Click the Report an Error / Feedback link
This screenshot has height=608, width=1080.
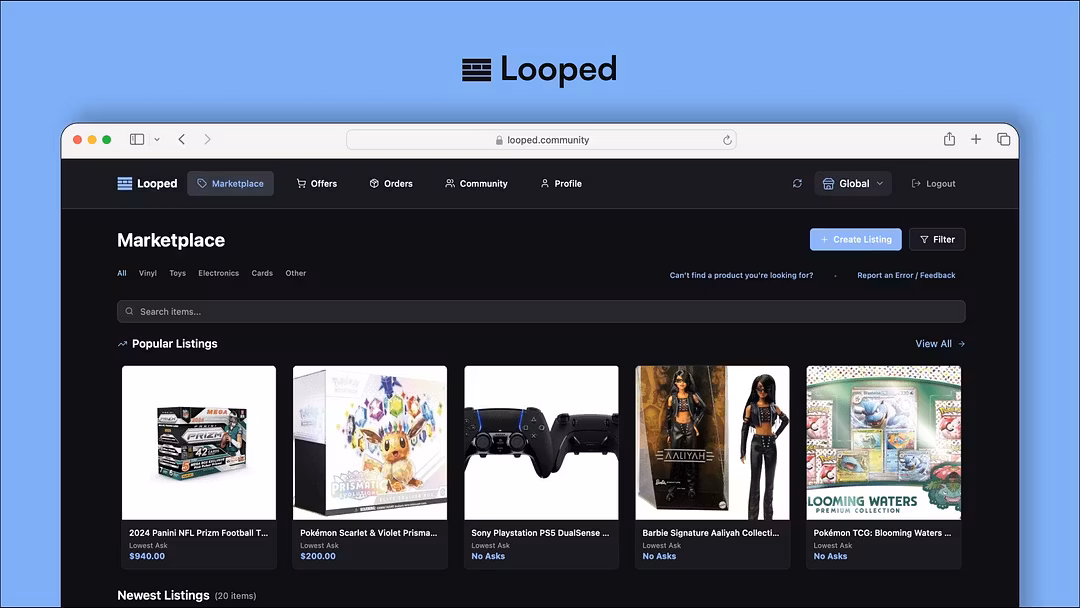click(905, 274)
